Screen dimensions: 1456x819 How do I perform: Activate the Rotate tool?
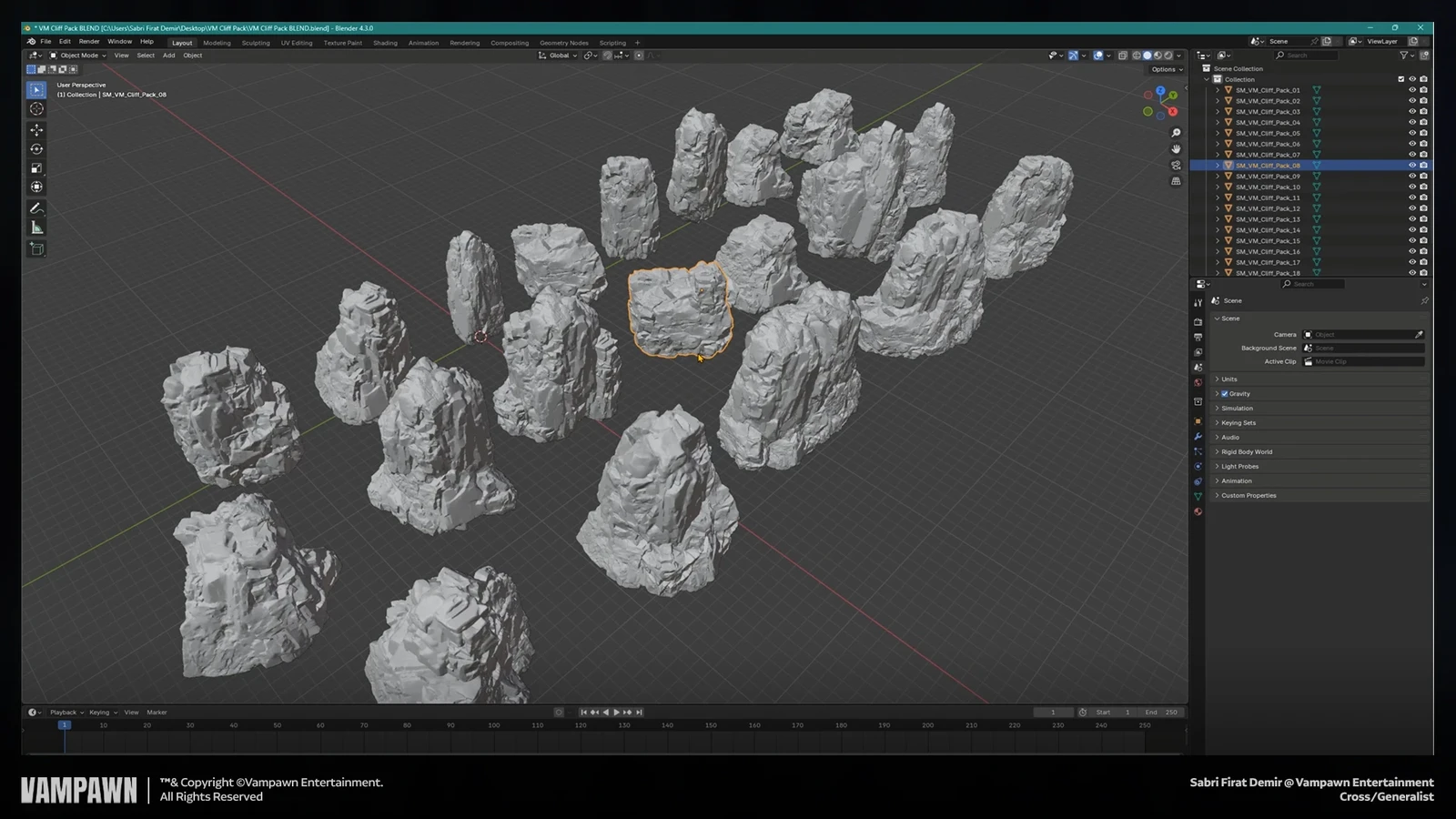[x=36, y=149]
